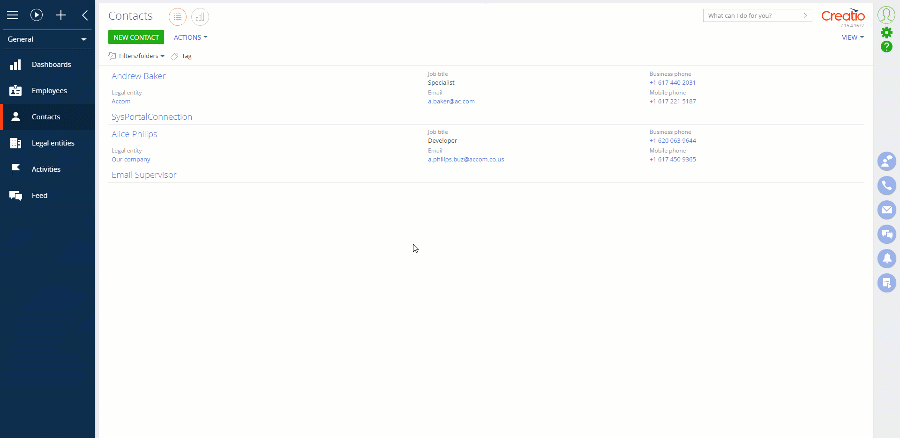The image size is (900, 438).
Task: Expand the General workspace dropdown
Action: (47, 40)
